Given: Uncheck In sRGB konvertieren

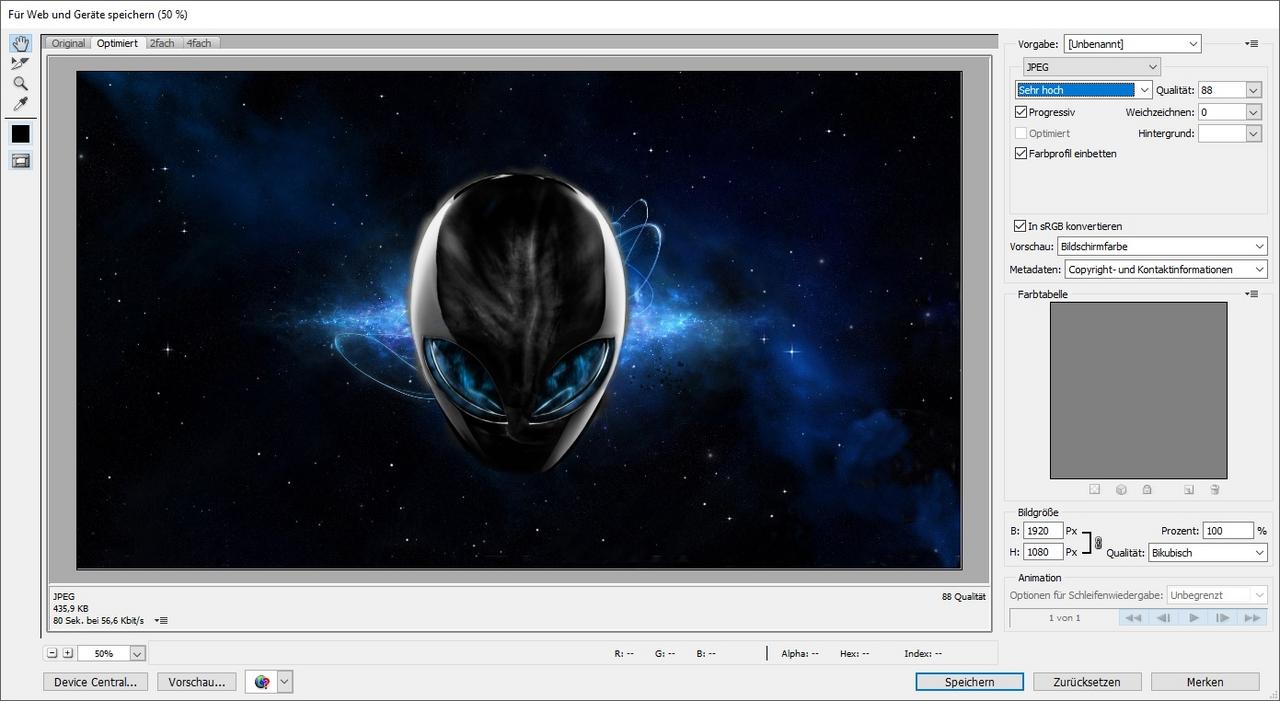Looking at the screenshot, I should tap(1020, 226).
